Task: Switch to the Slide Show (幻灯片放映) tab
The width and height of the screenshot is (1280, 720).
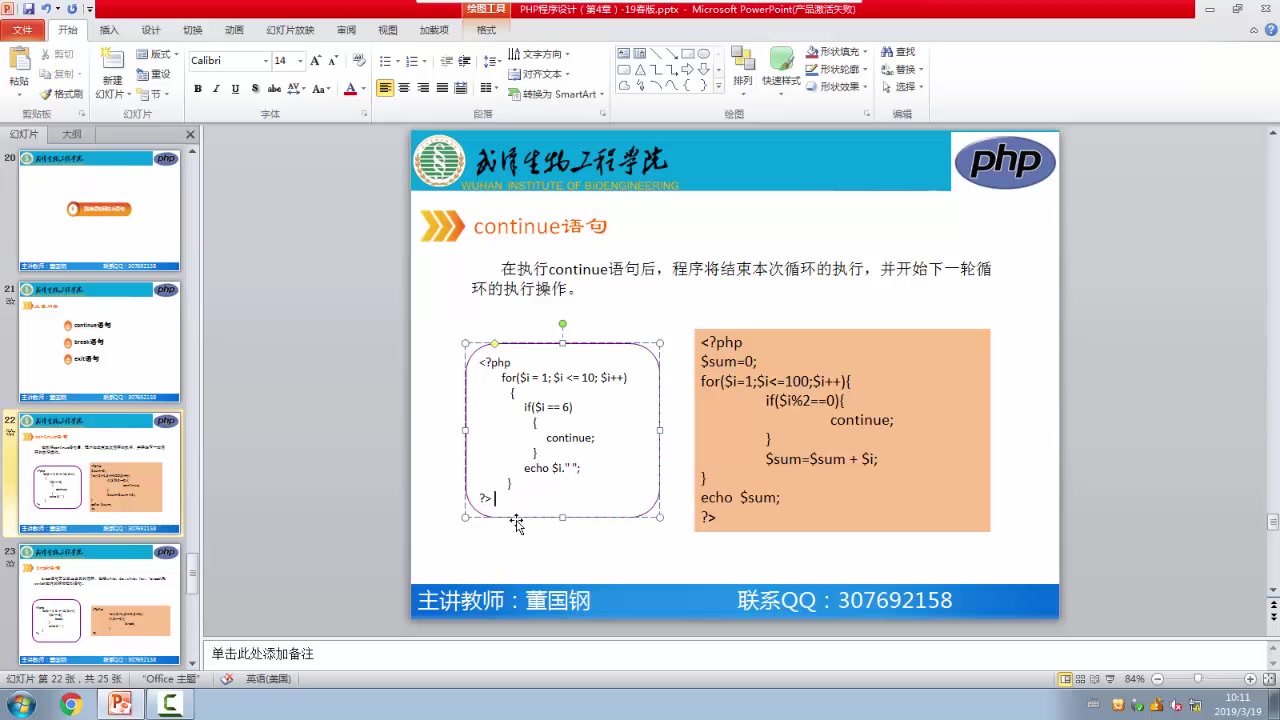Action: [290, 30]
